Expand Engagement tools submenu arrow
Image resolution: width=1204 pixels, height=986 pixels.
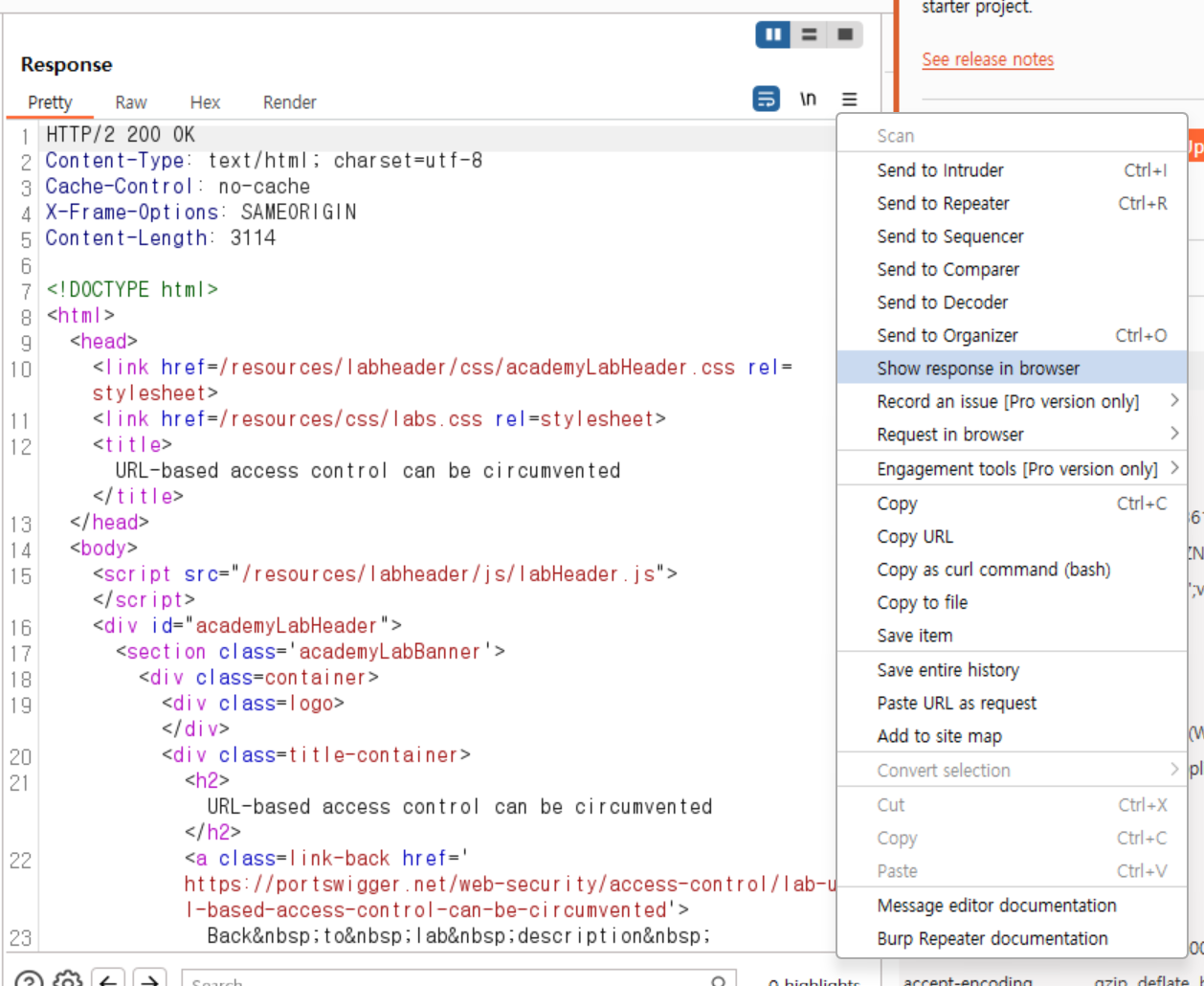point(1174,468)
